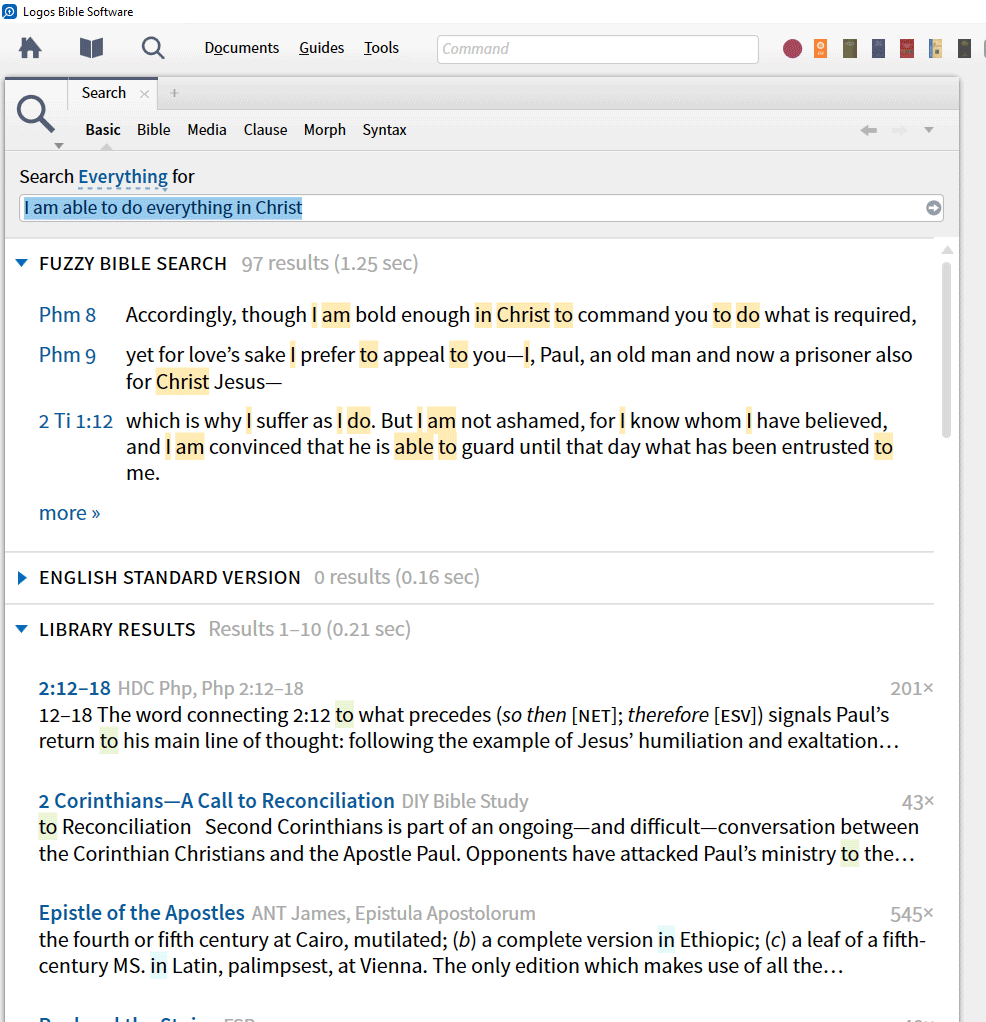Image resolution: width=986 pixels, height=1022 pixels.
Task: Select the Search tab
Action: [x=104, y=93]
